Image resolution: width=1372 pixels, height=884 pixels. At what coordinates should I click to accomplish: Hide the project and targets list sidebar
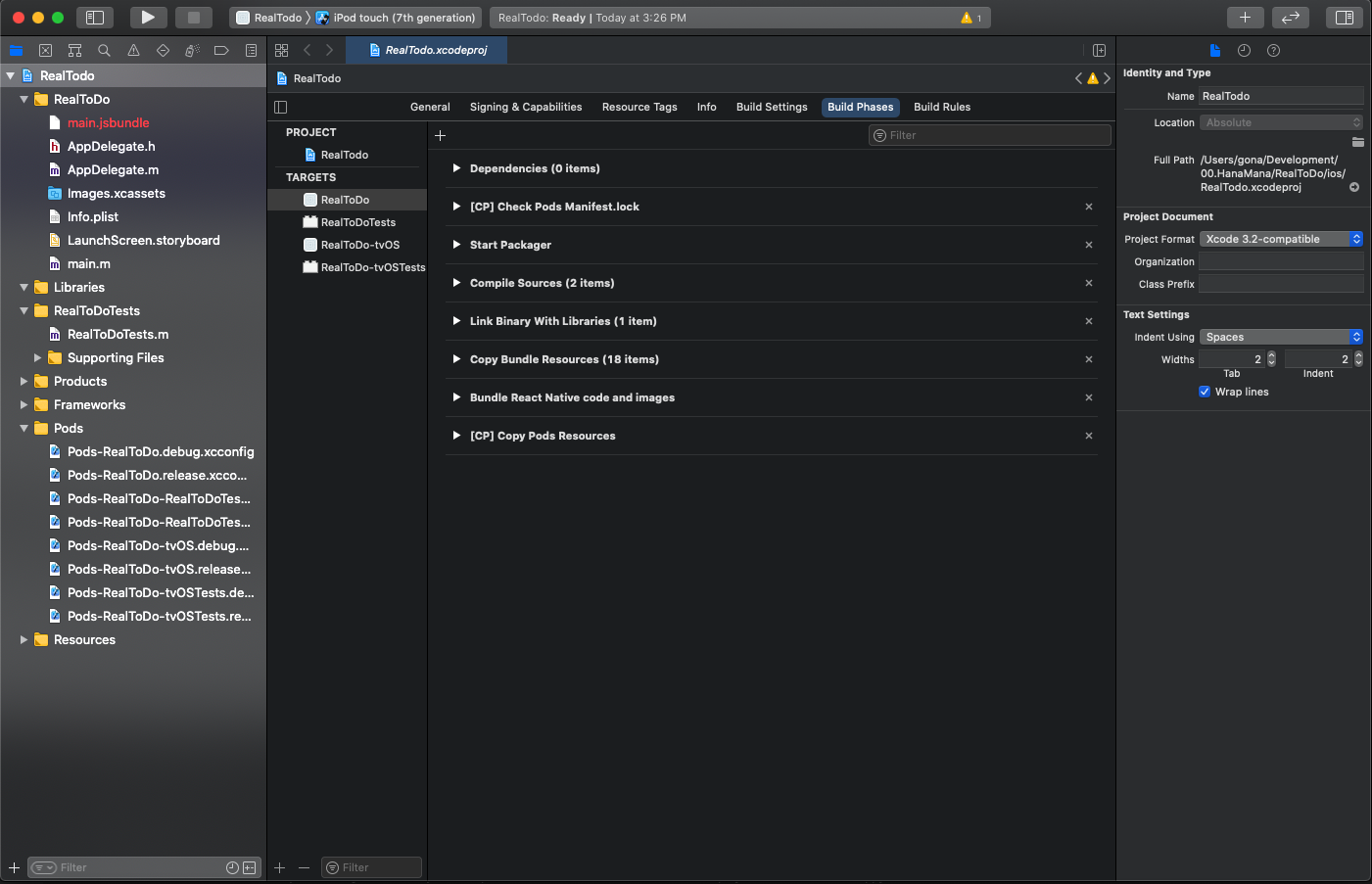click(x=281, y=107)
